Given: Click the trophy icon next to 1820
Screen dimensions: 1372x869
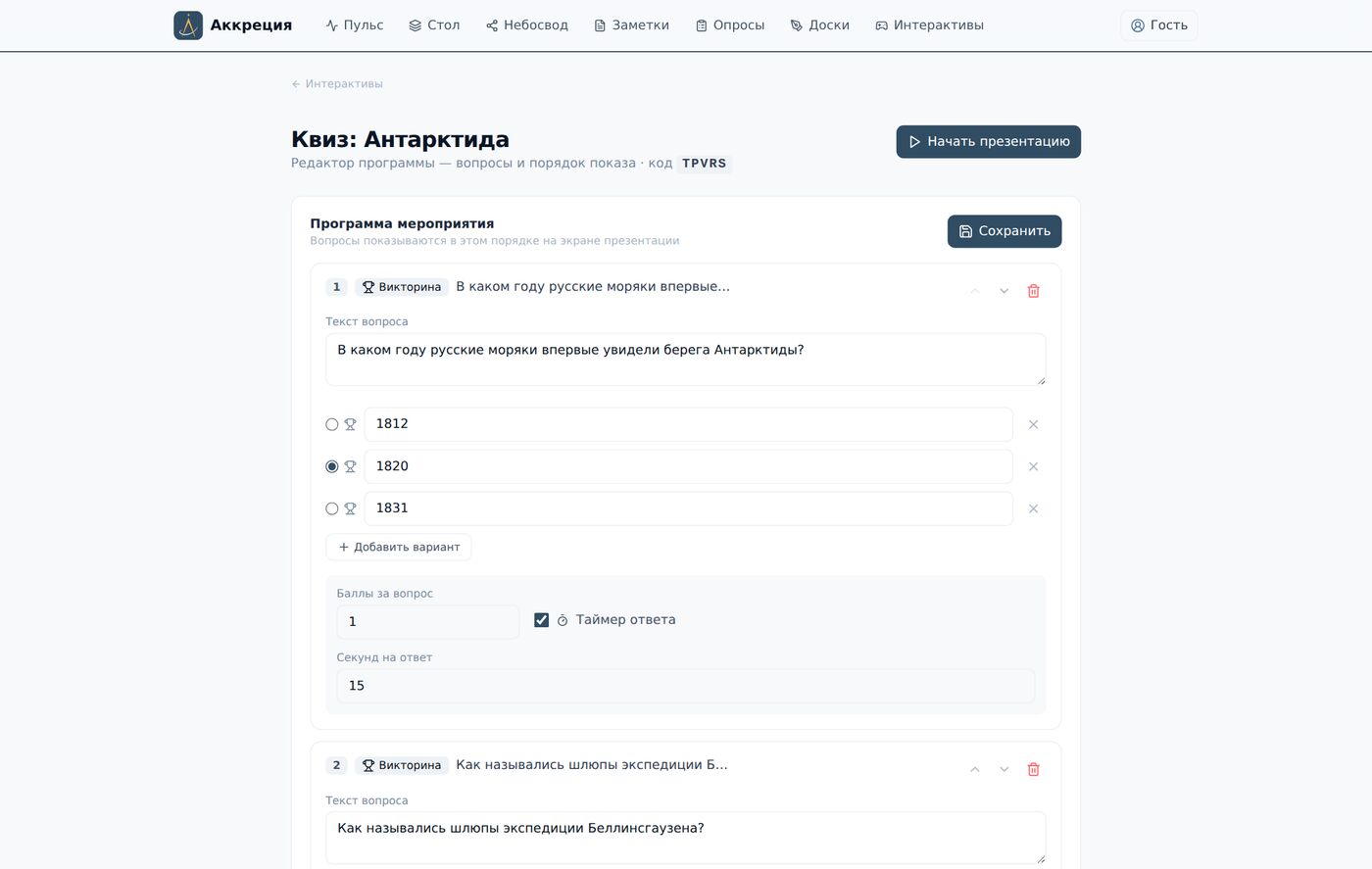Looking at the screenshot, I should point(350,467).
